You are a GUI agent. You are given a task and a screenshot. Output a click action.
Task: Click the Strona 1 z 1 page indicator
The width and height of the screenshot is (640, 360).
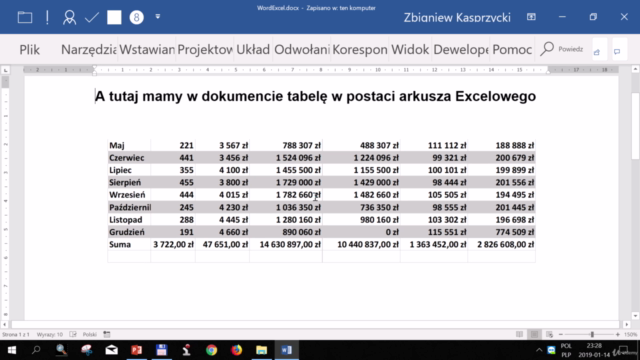[16, 334]
